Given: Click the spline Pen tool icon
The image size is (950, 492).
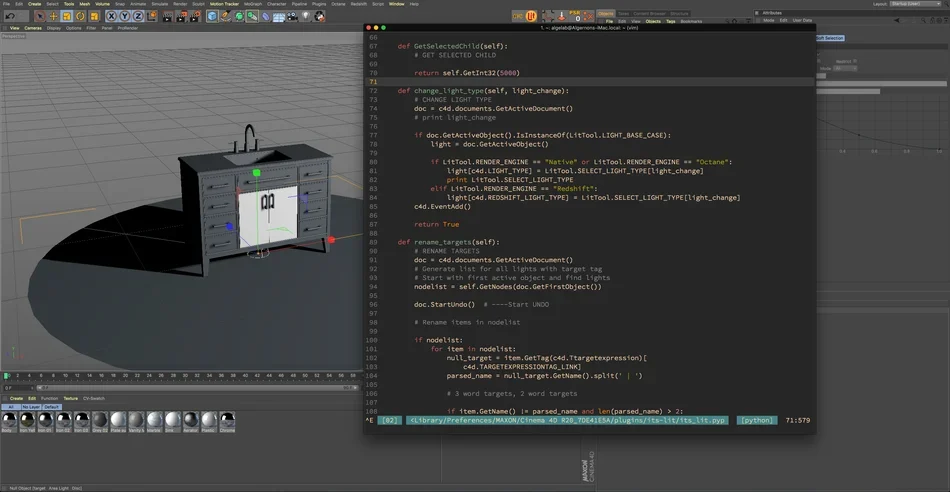Looking at the screenshot, I should pos(225,16).
